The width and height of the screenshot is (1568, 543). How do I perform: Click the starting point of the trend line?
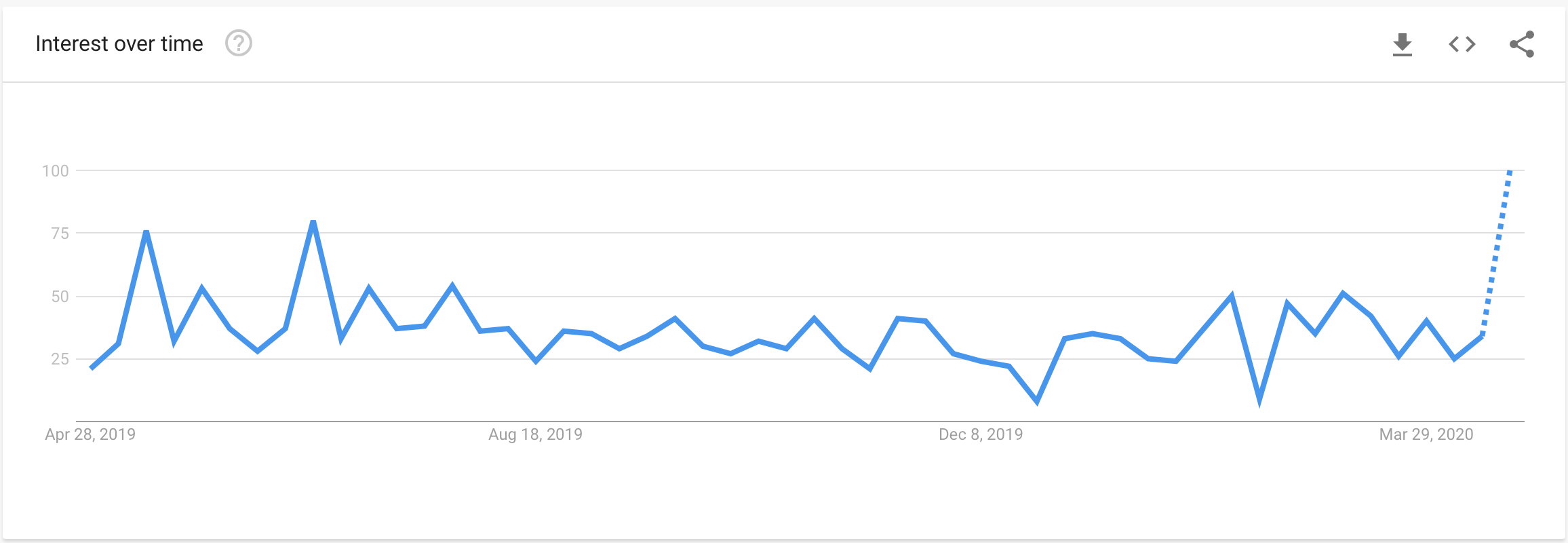pyautogui.click(x=92, y=368)
